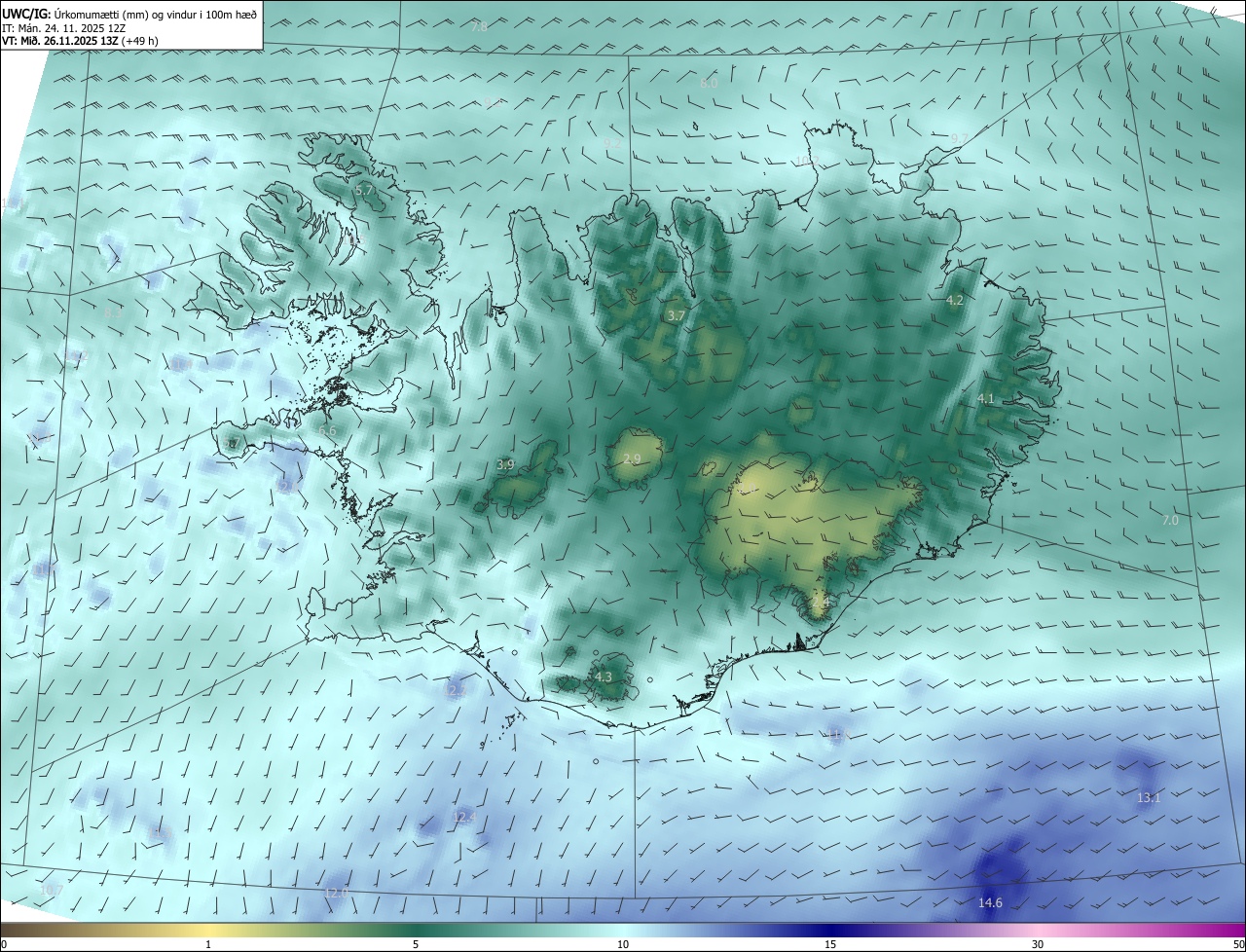1246x952 pixels.
Task: Click the '5' tick on the colour scale
Action: click(x=416, y=945)
